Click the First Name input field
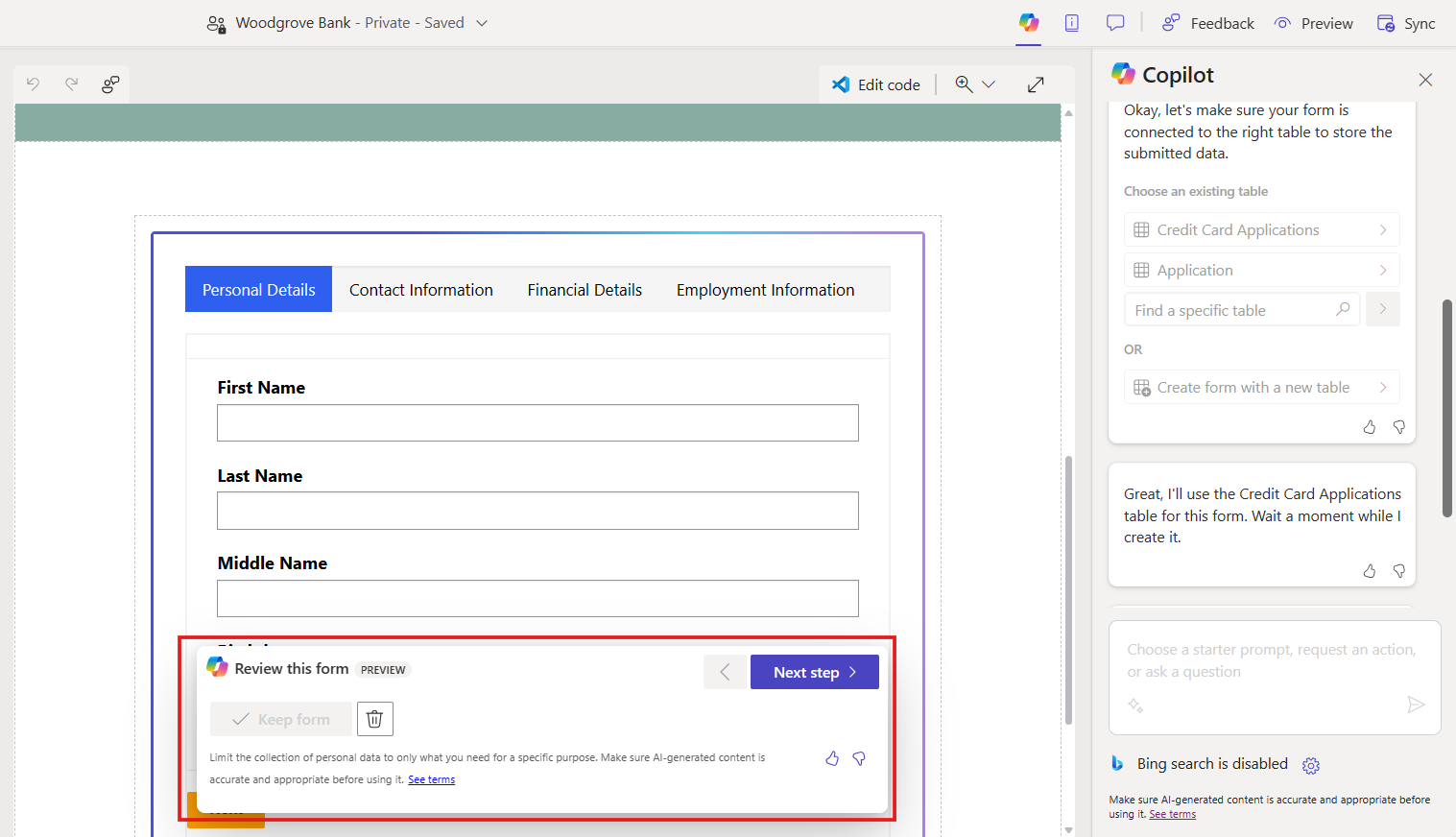 point(537,422)
